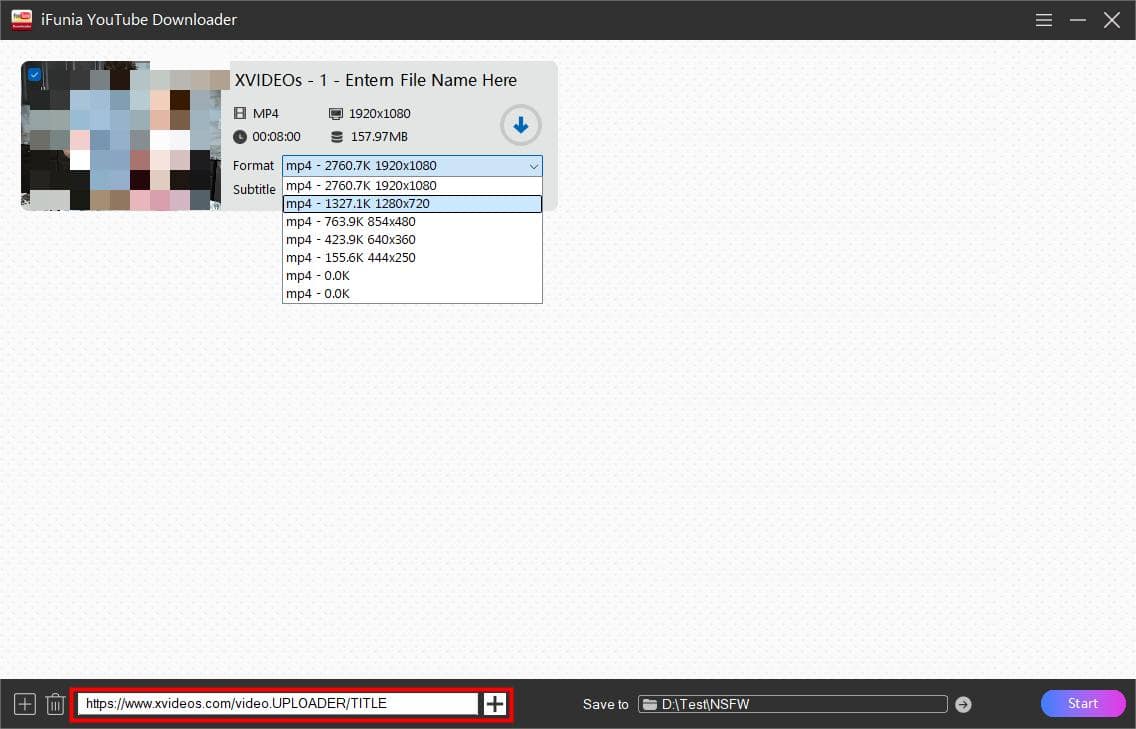This screenshot has height=729, width=1136.
Task: Uncheck the video selection checkbox on the thumbnail
Action: click(x=34, y=73)
